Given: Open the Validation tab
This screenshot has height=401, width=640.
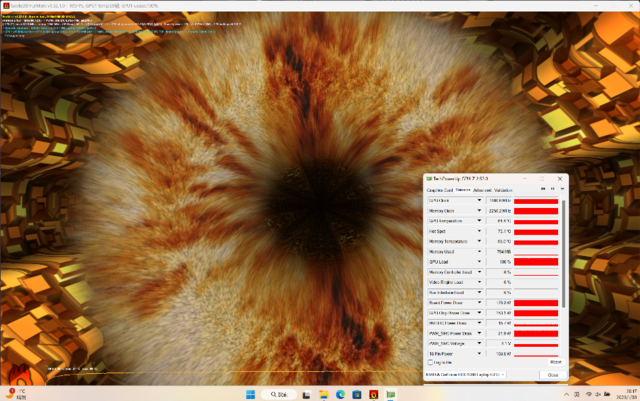Looking at the screenshot, I should click(x=503, y=190).
